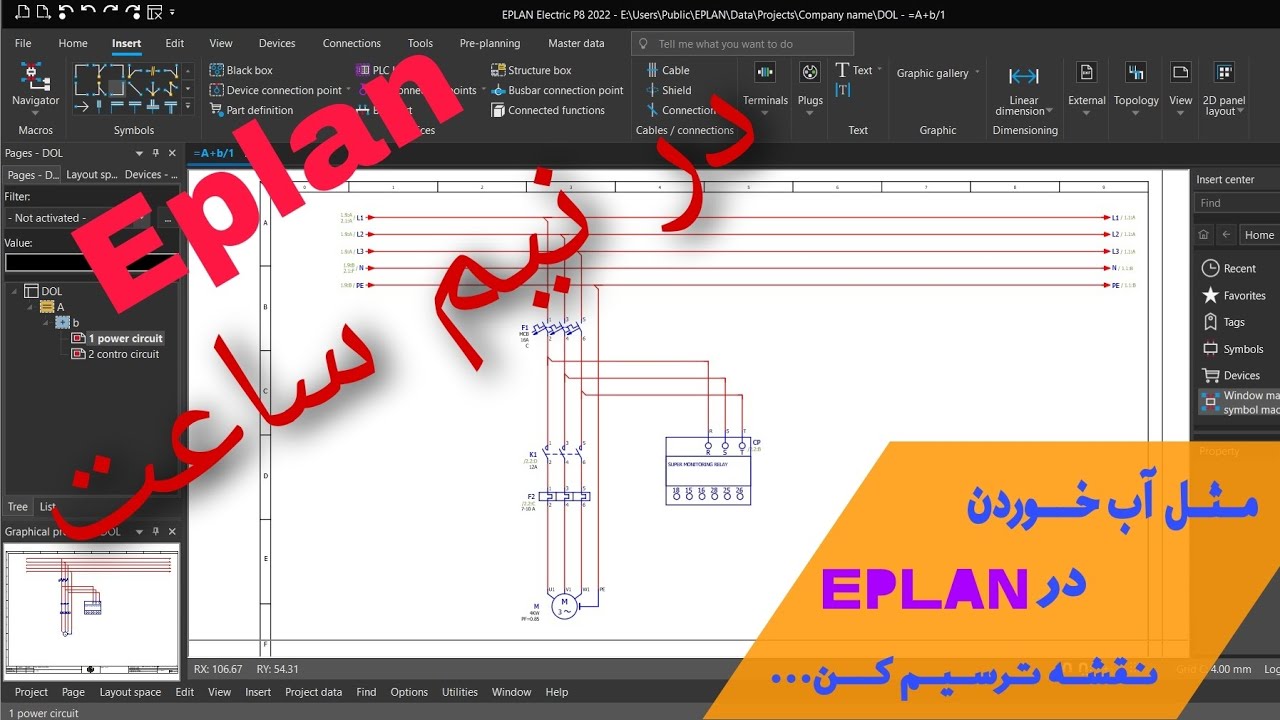The width and height of the screenshot is (1280, 720).
Task: Open Tags in Insert center
Action: click(x=1223, y=322)
